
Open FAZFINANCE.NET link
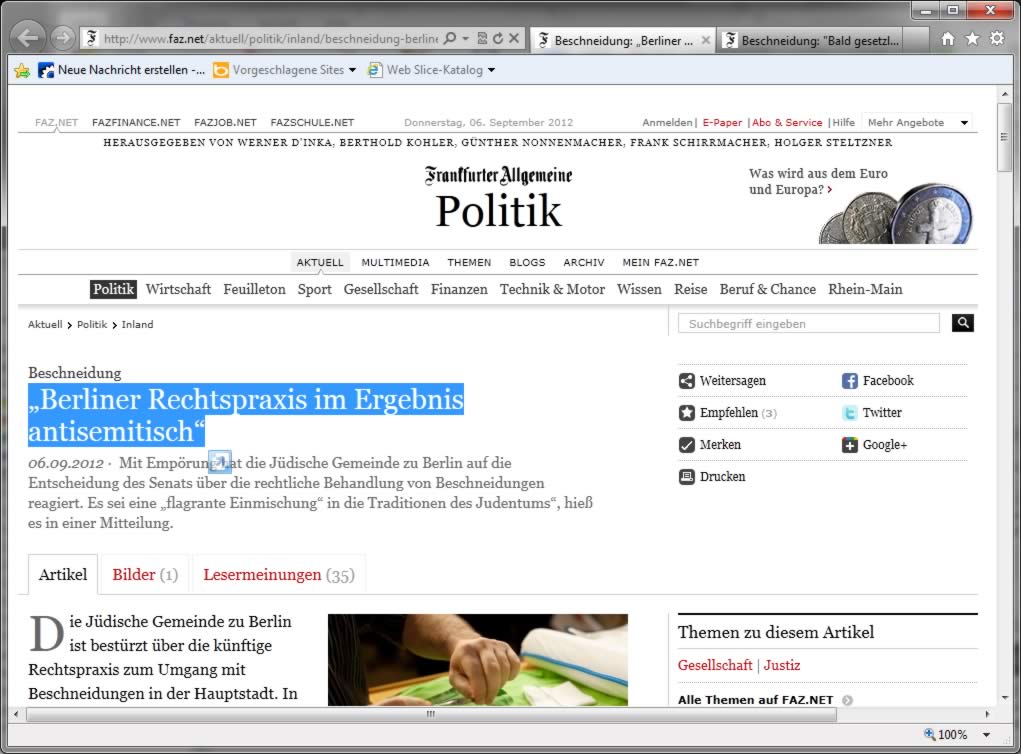136,122
